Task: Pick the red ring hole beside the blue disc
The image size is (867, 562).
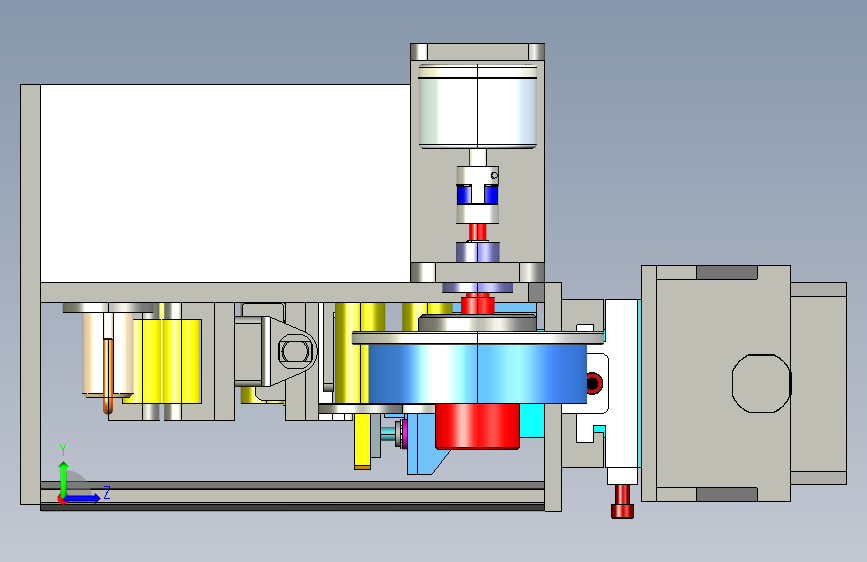Action: 594,383
